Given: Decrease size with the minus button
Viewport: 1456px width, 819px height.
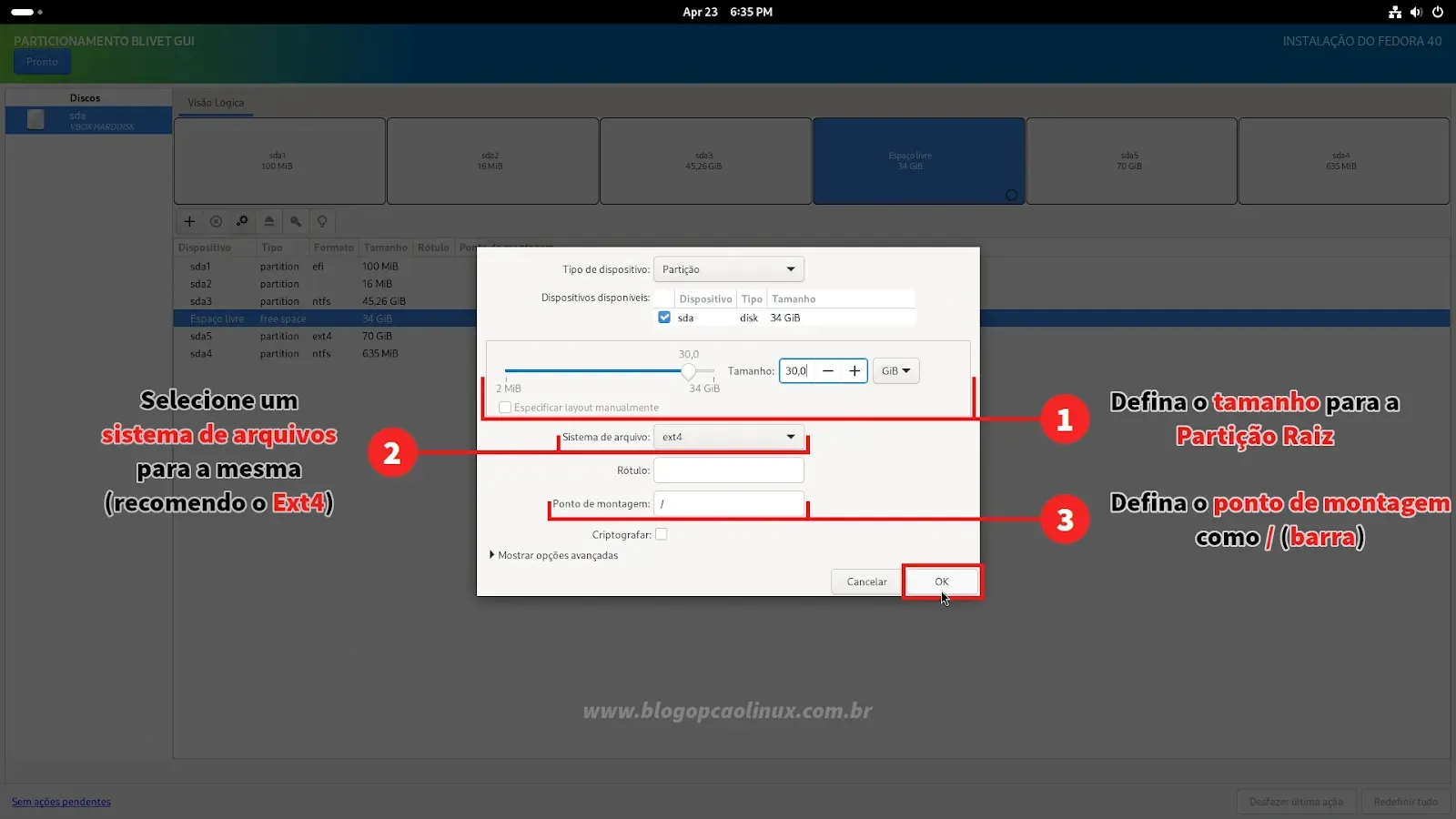Looking at the screenshot, I should 828,370.
